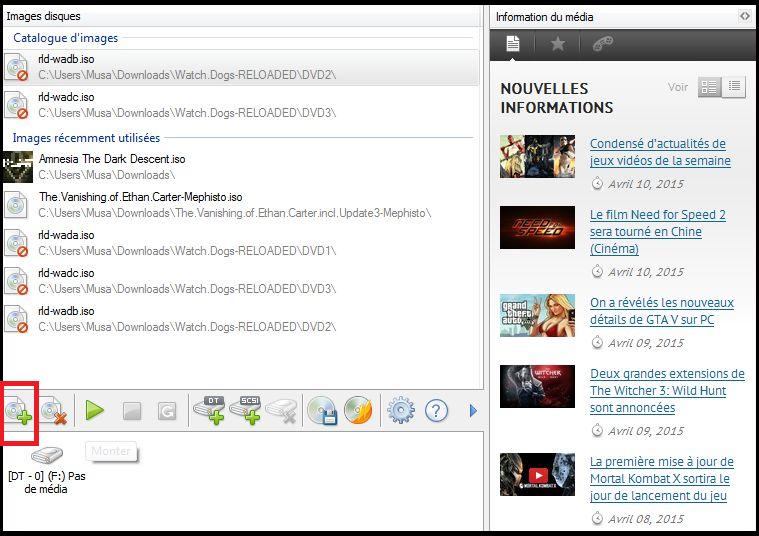Click disc icon of Ethan Carter image

(x=16, y=205)
